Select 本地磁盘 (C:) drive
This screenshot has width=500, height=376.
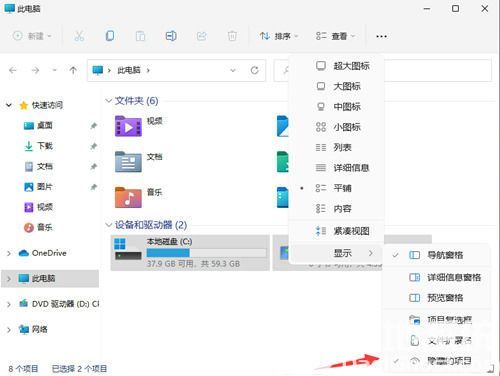(x=190, y=253)
